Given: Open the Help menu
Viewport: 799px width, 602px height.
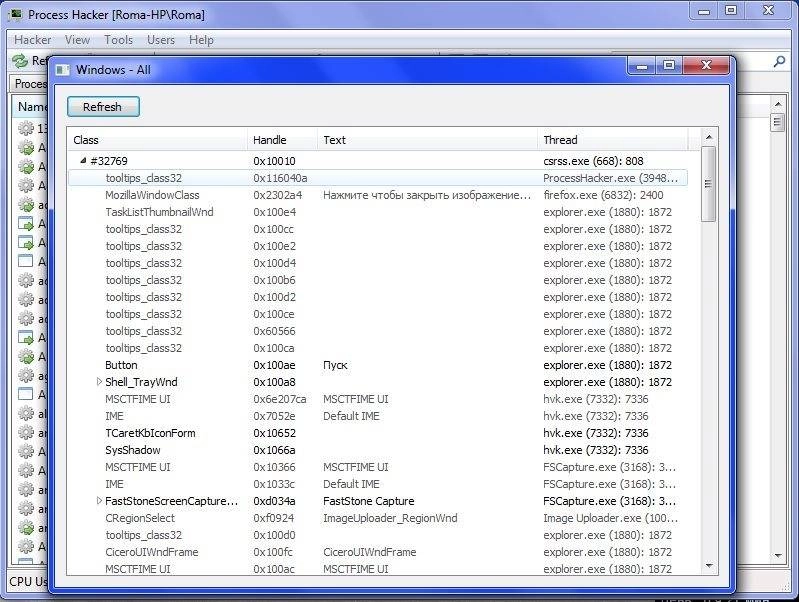Looking at the screenshot, I should pos(201,40).
